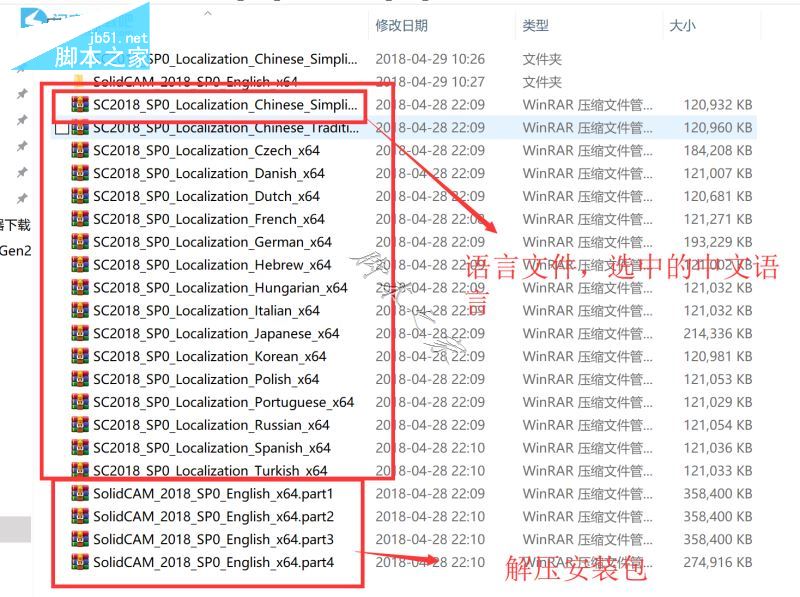Image resolution: width=800 pixels, height=597 pixels.
Task: Select the Localization_Turkish_x64 WinRAR icon
Action: tap(80, 470)
